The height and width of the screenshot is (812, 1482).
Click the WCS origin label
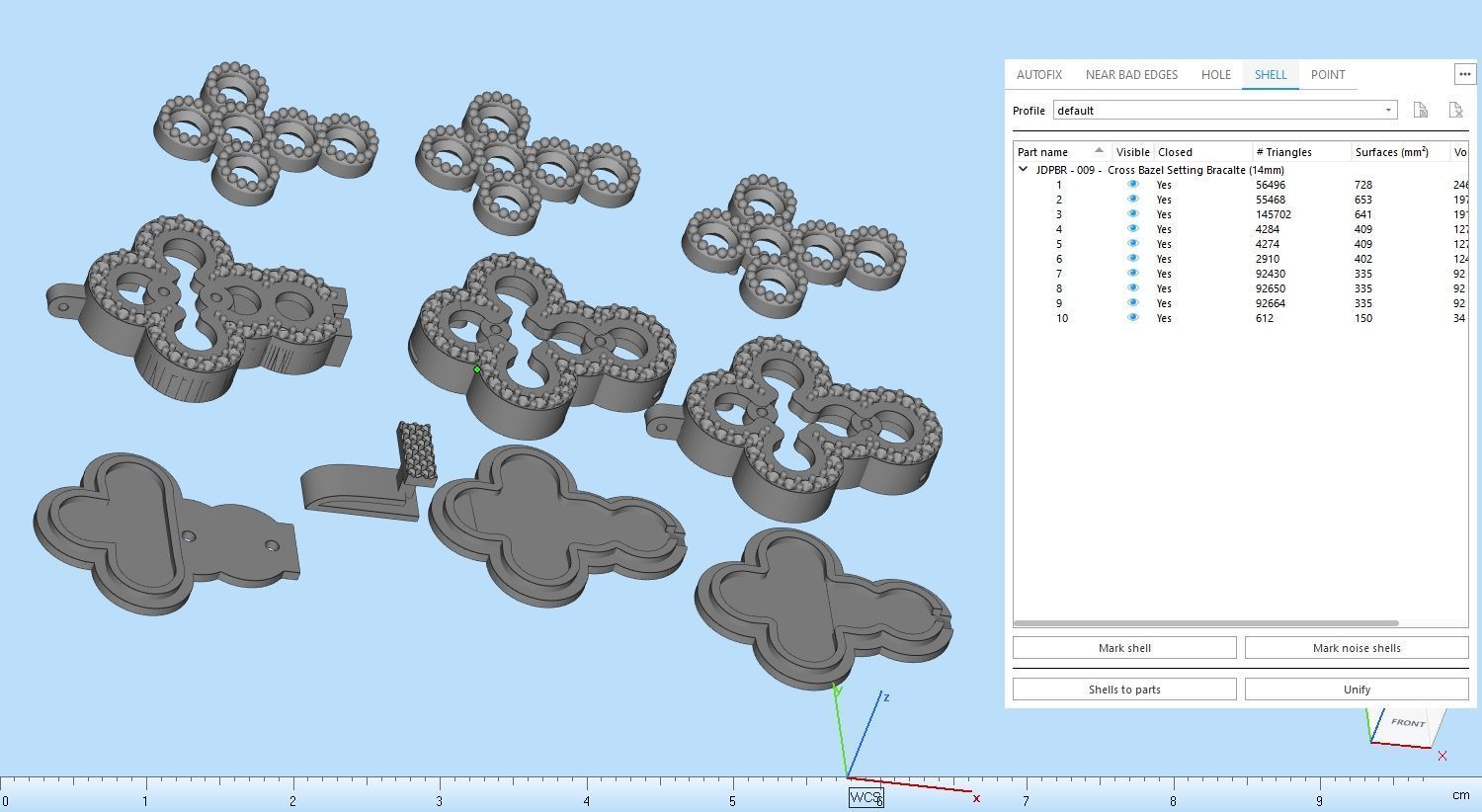click(865, 797)
